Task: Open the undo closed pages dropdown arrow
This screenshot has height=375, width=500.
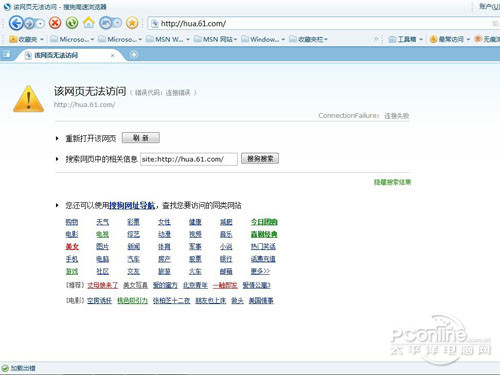Action: (x=117, y=23)
